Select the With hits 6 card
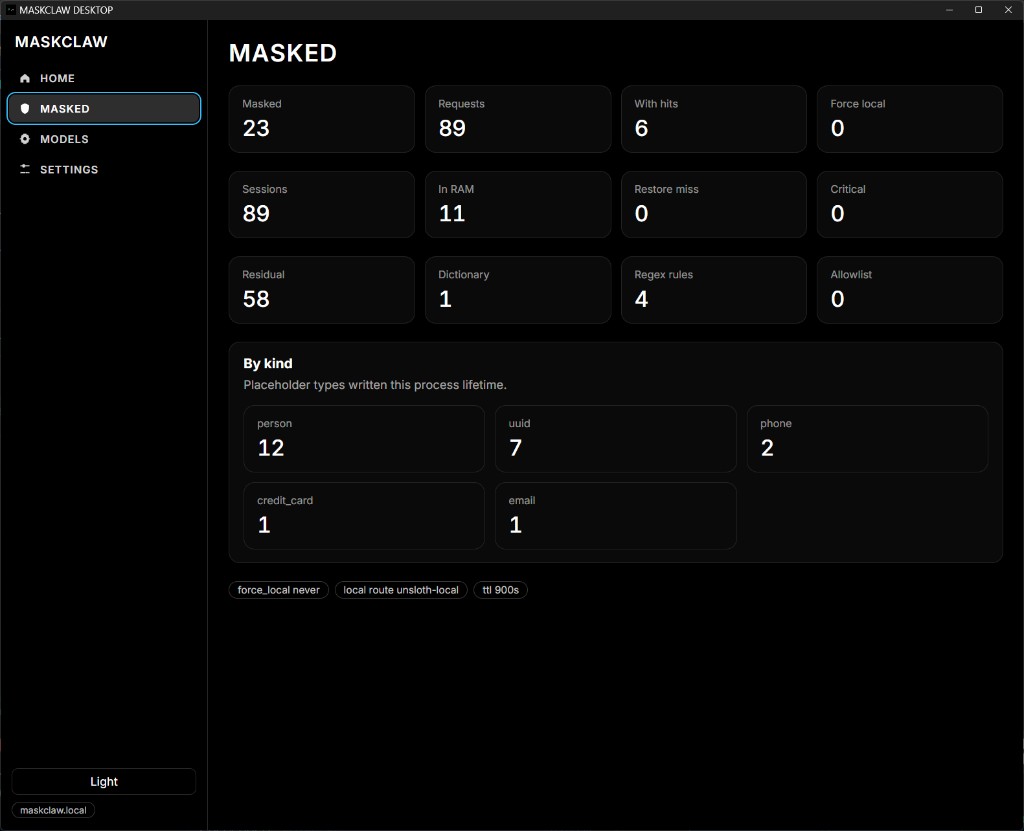The height and width of the screenshot is (831, 1024). (x=714, y=119)
